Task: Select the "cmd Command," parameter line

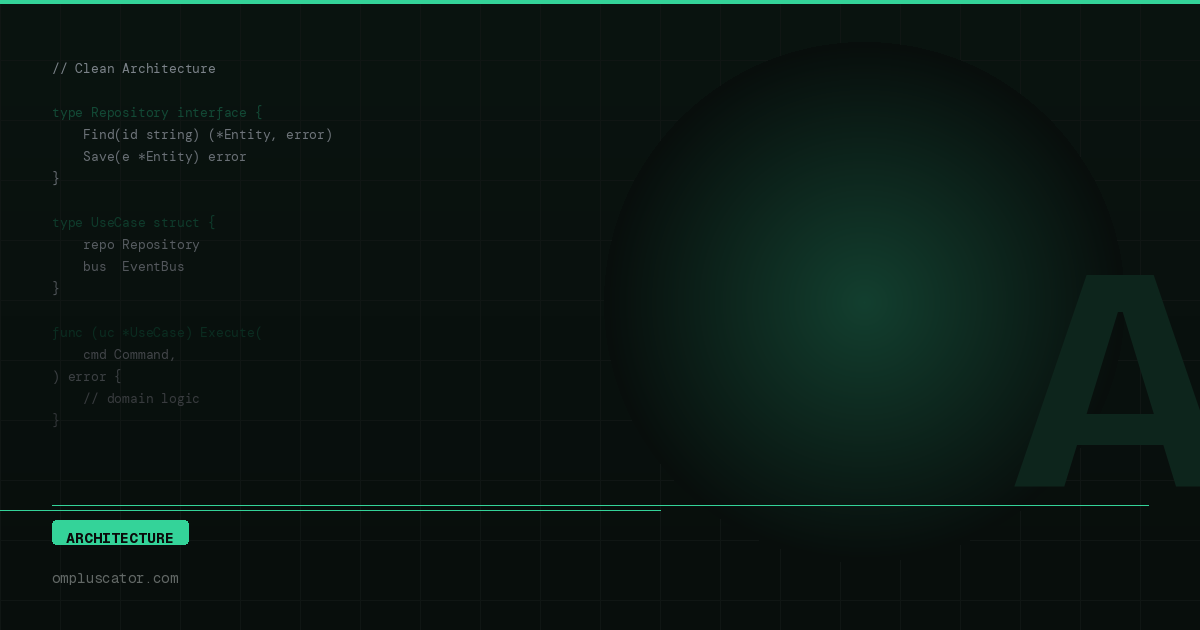Action: (129, 355)
